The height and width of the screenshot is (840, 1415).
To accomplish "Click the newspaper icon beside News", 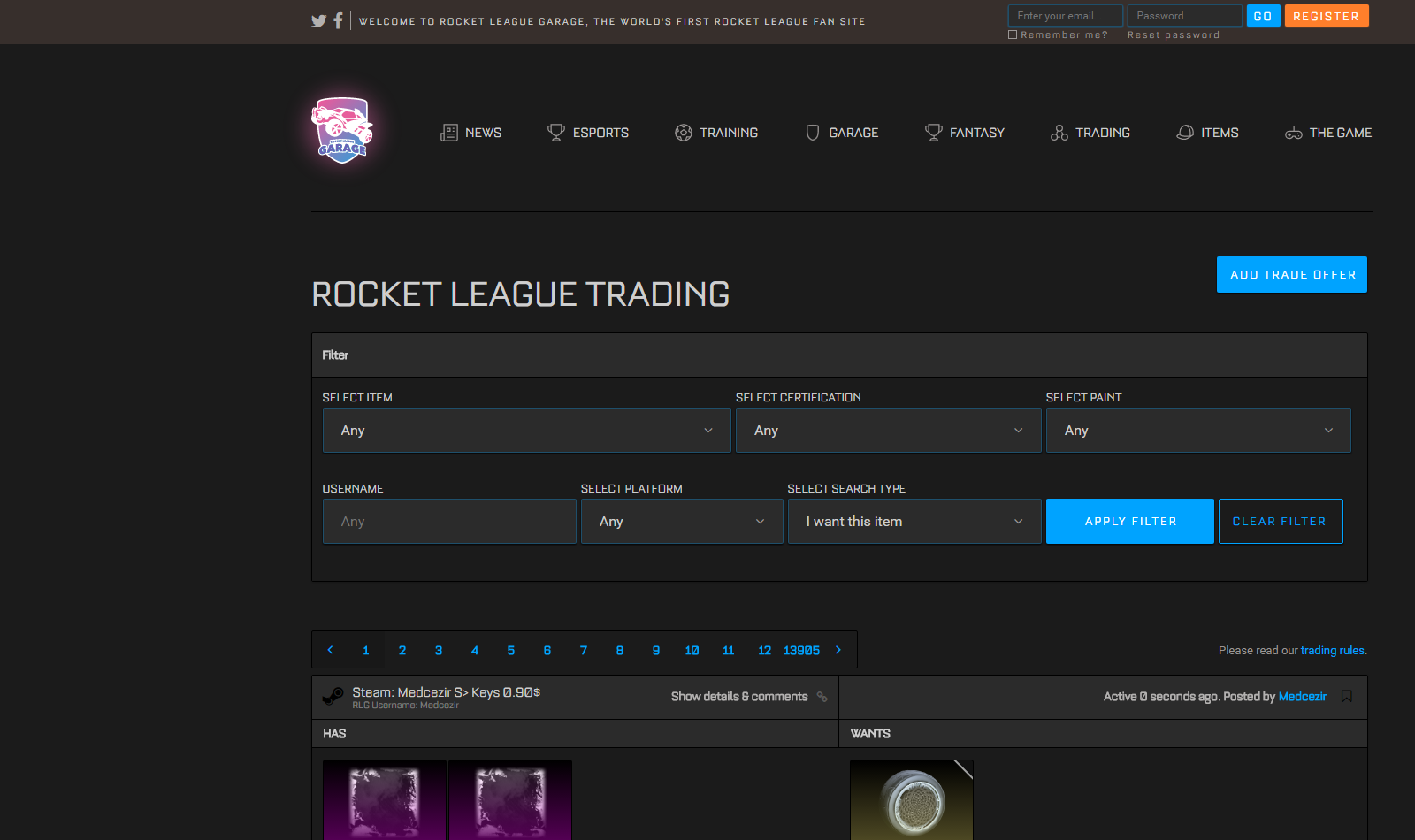I will pyautogui.click(x=449, y=133).
